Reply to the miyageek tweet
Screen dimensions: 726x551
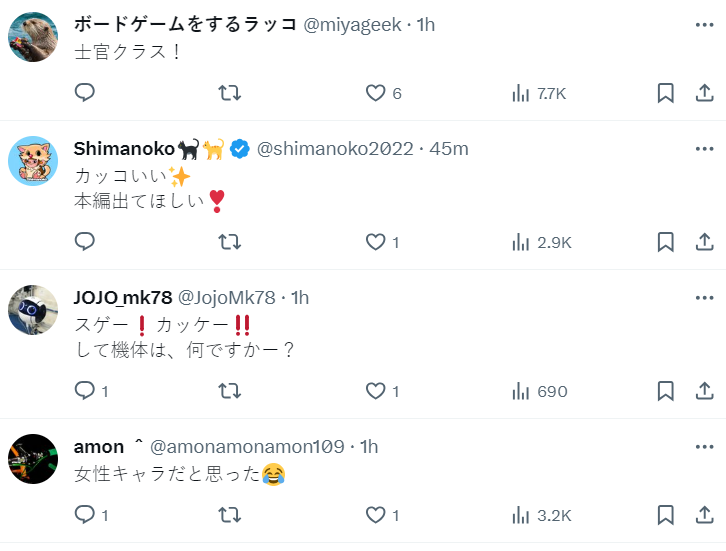click(85, 93)
